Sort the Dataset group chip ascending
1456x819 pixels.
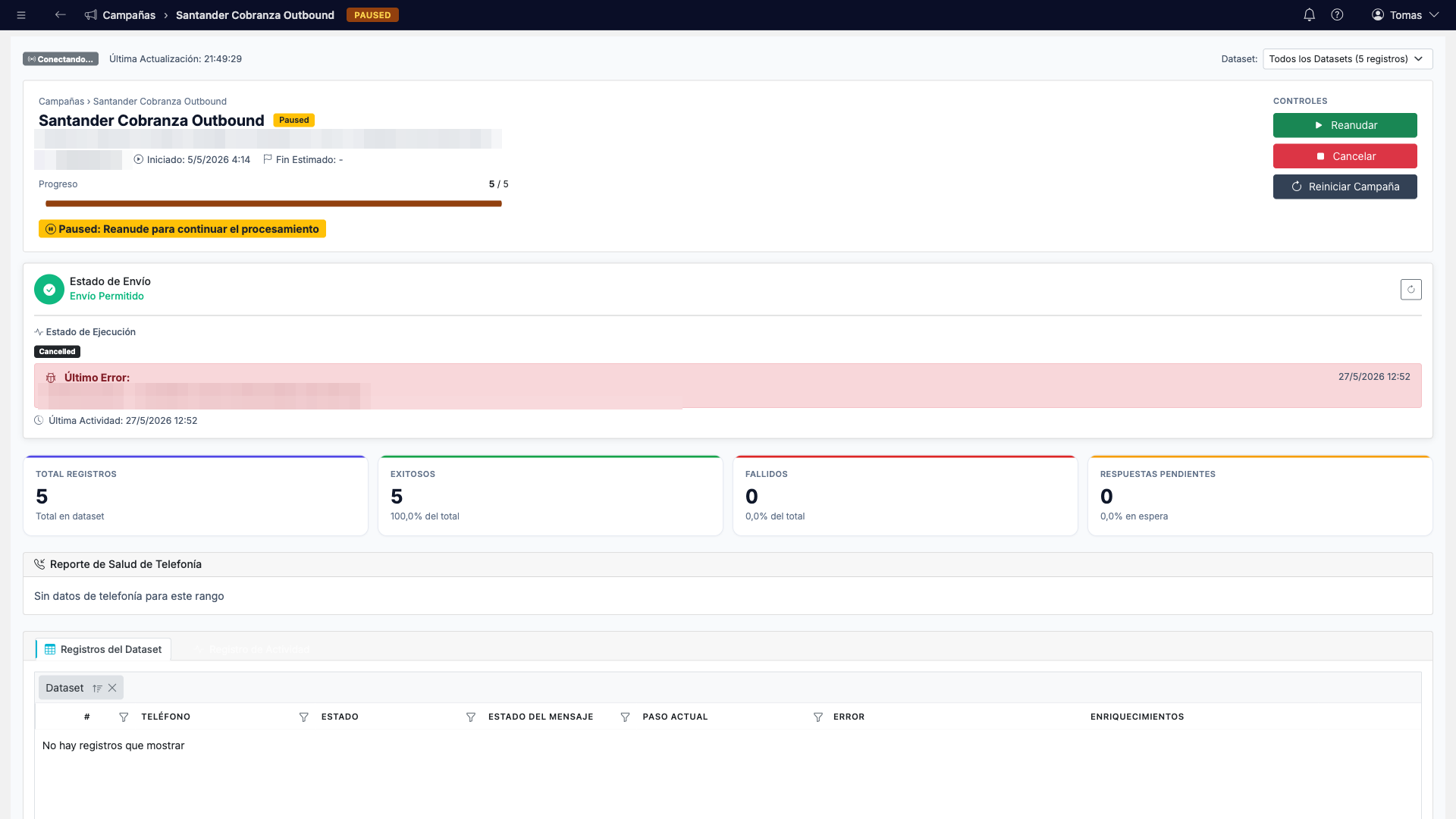(97, 689)
